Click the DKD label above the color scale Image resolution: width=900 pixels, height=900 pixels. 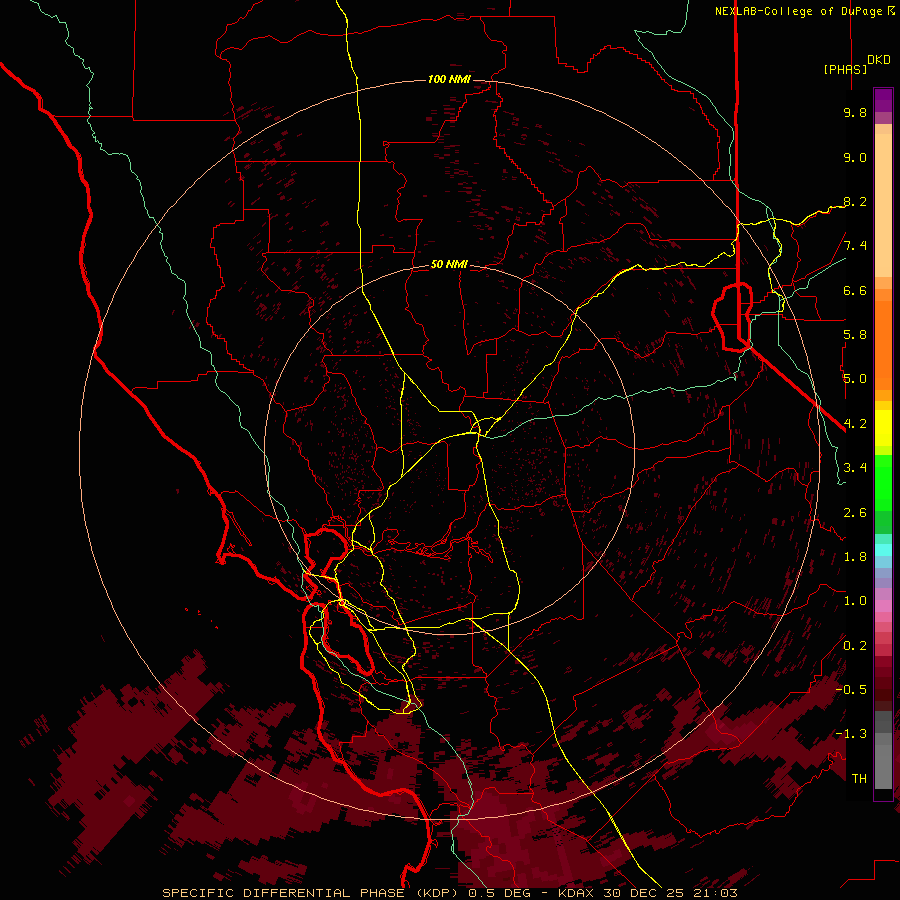click(878, 60)
